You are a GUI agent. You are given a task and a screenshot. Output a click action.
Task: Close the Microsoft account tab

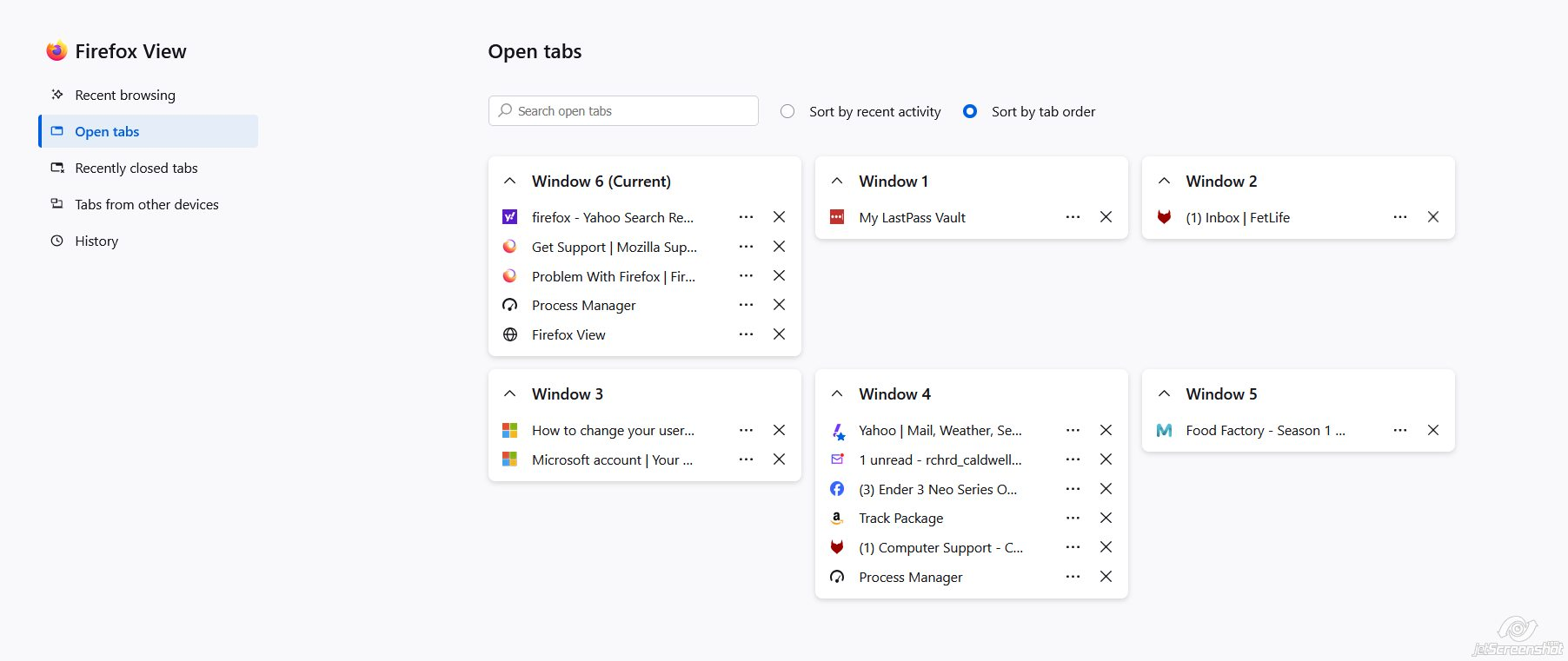779,459
